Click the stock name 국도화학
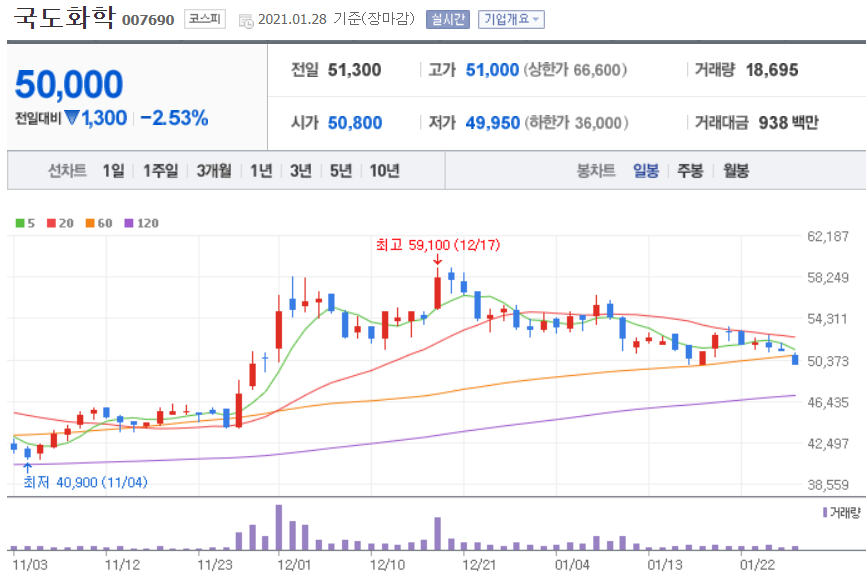This screenshot has height=578, width=866. click(x=64, y=18)
